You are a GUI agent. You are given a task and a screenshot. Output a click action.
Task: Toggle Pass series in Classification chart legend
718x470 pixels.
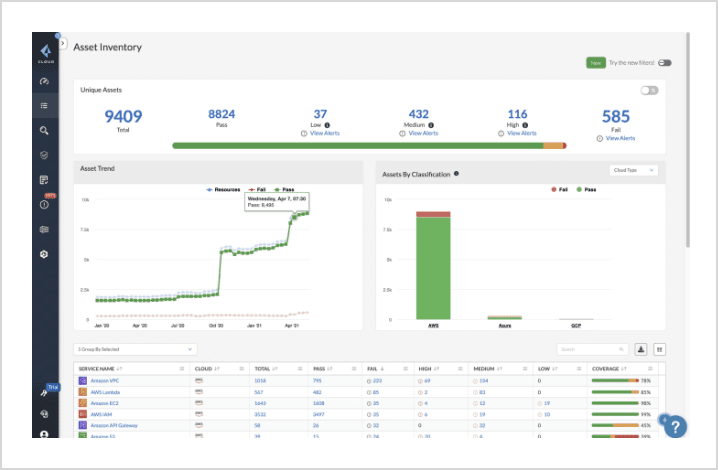tap(586, 190)
